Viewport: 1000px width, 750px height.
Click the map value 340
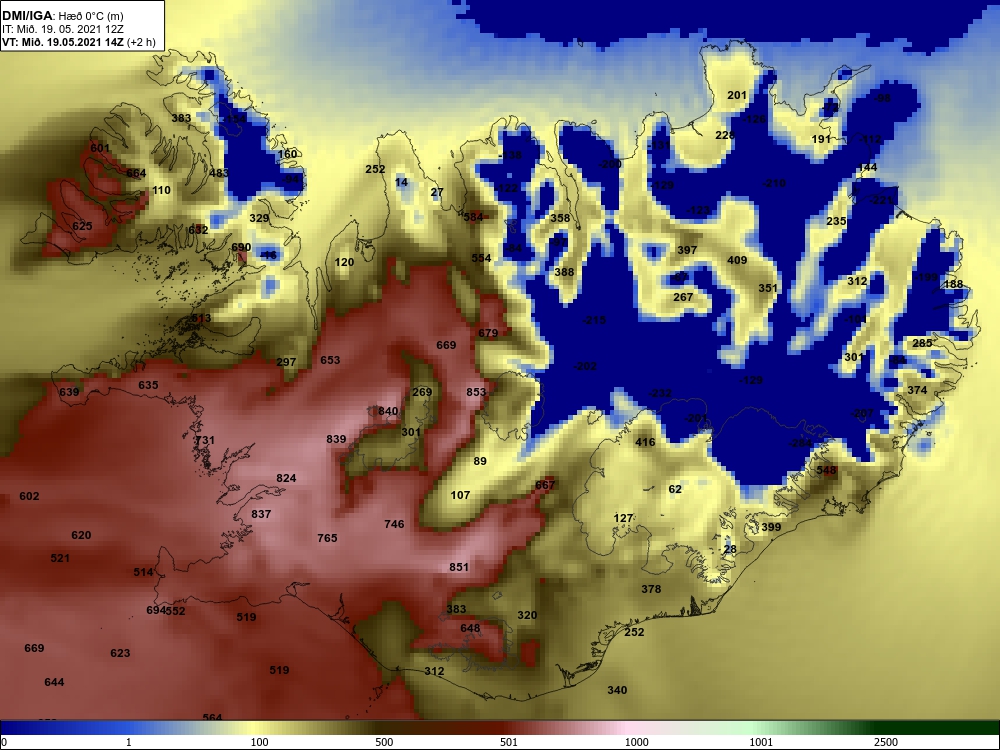pos(617,690)
